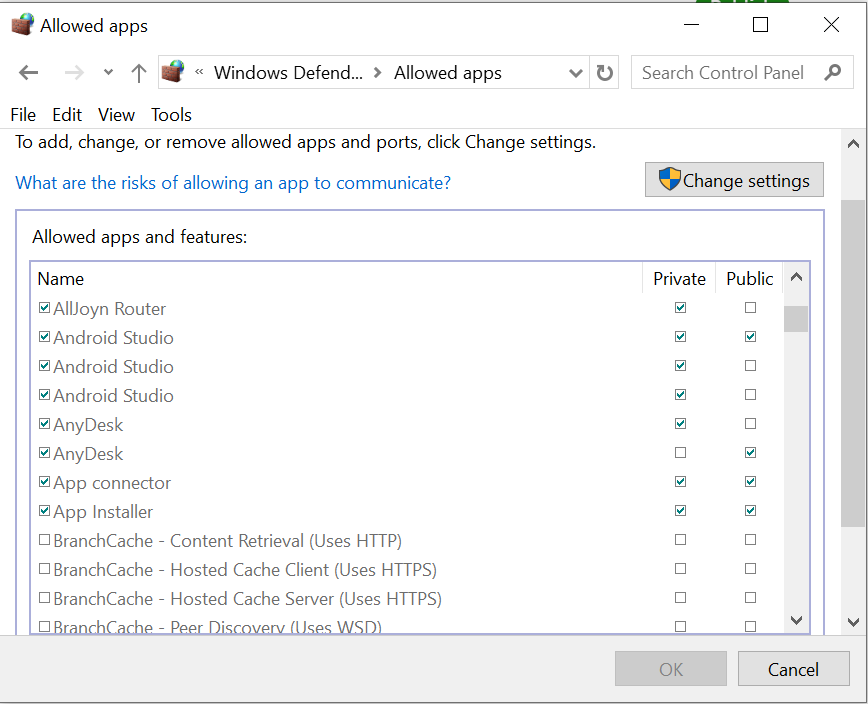The width and height of the screenshot is (868, 704).
Task: Toggle the AllJoyn Router Public checkbox
Action: tap(750, 308)
